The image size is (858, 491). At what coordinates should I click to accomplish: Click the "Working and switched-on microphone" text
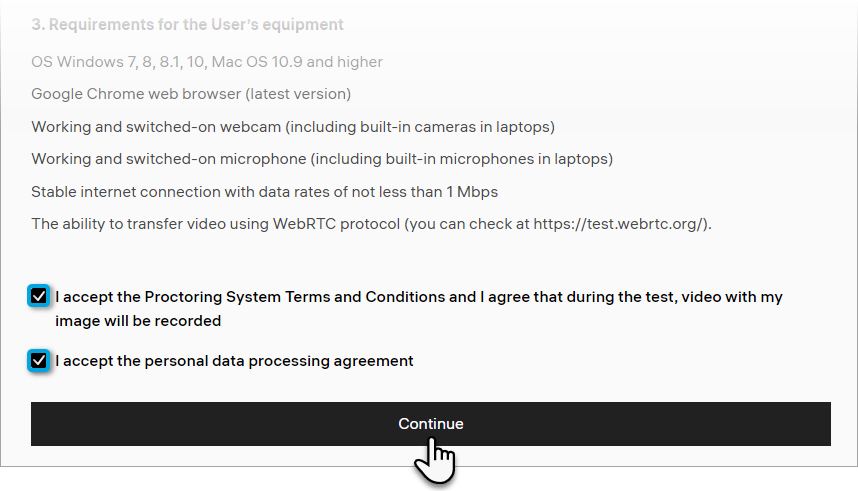159,159
